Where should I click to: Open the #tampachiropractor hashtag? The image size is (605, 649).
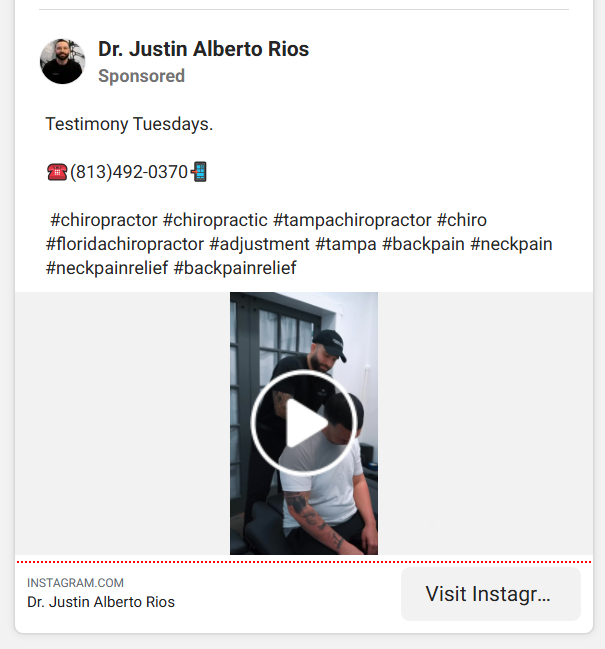[352, 220]
